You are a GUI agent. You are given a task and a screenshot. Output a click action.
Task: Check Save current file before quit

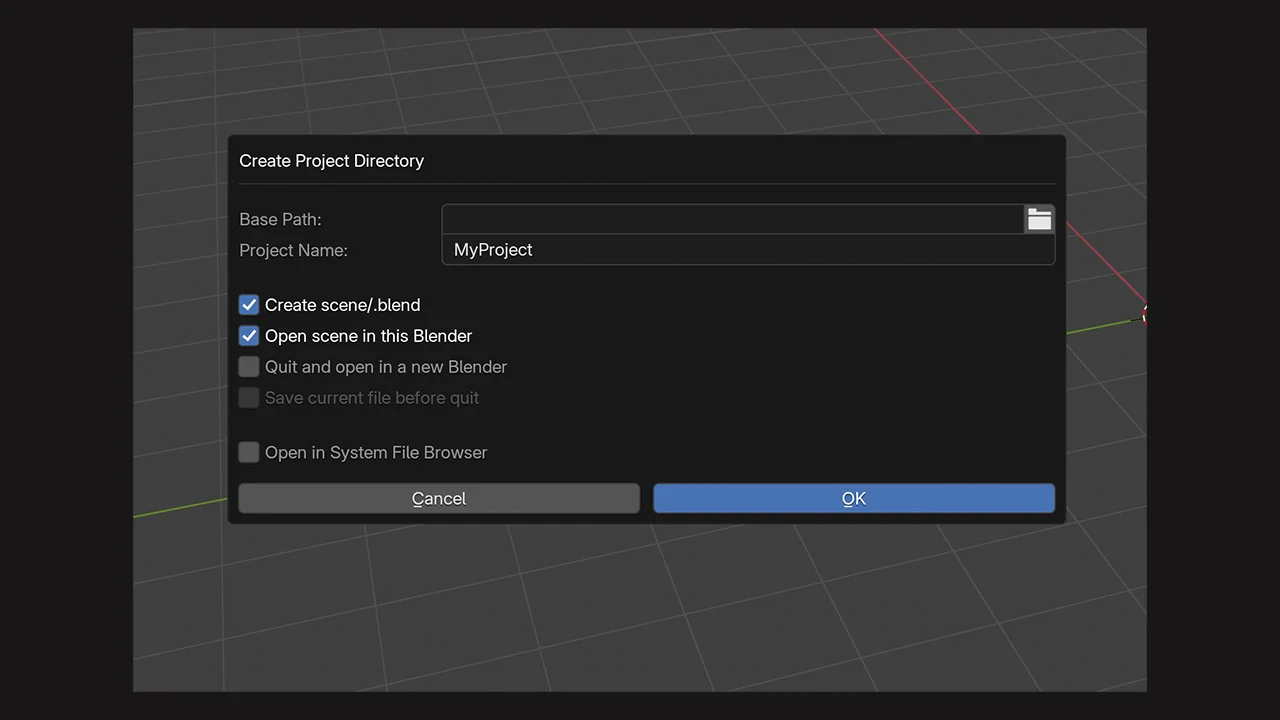click(248, 398)
